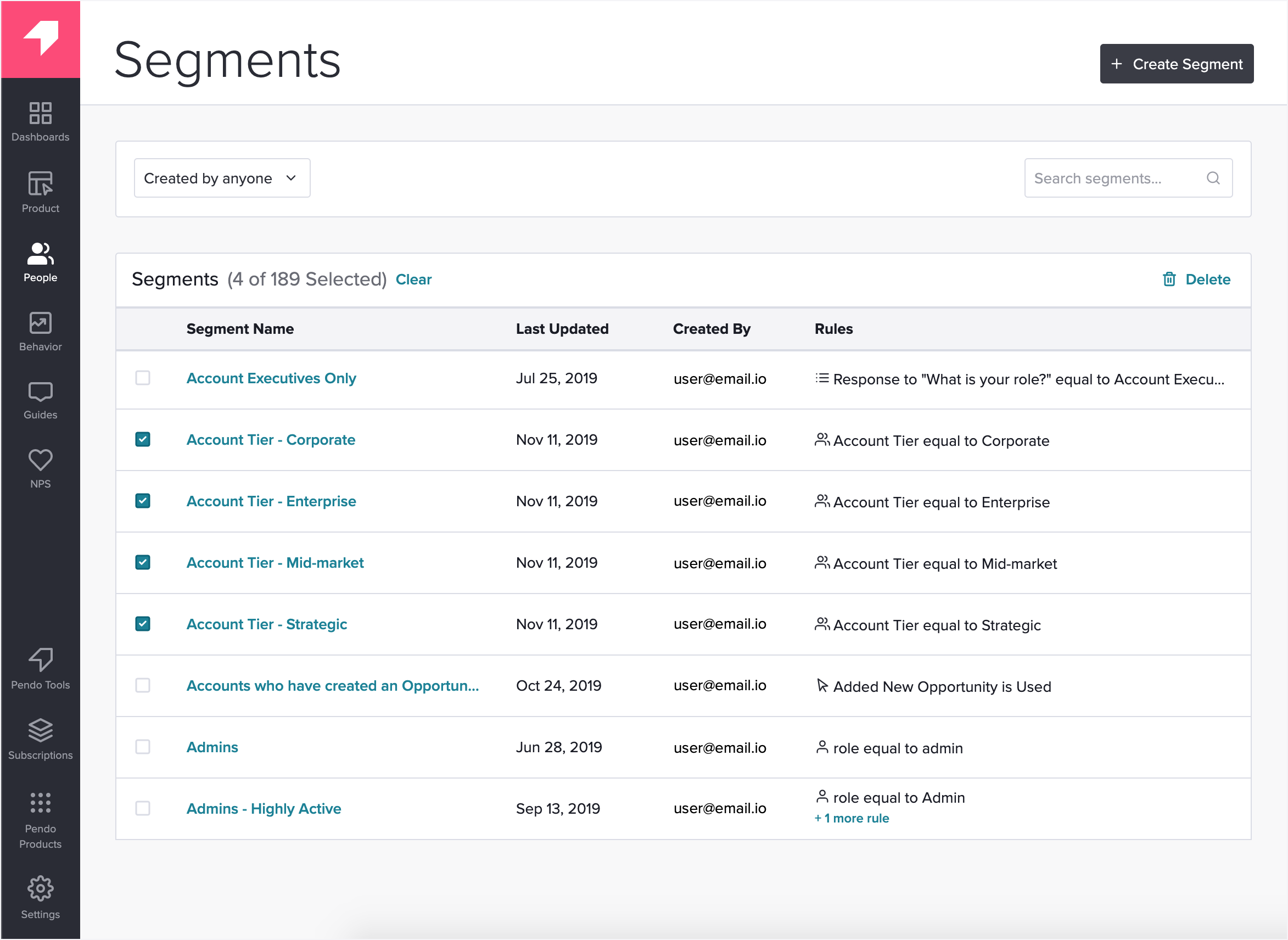This screenshot has height=940, width=1288.
Task: Open the Product section icon
Action: [x=41, y=184]
